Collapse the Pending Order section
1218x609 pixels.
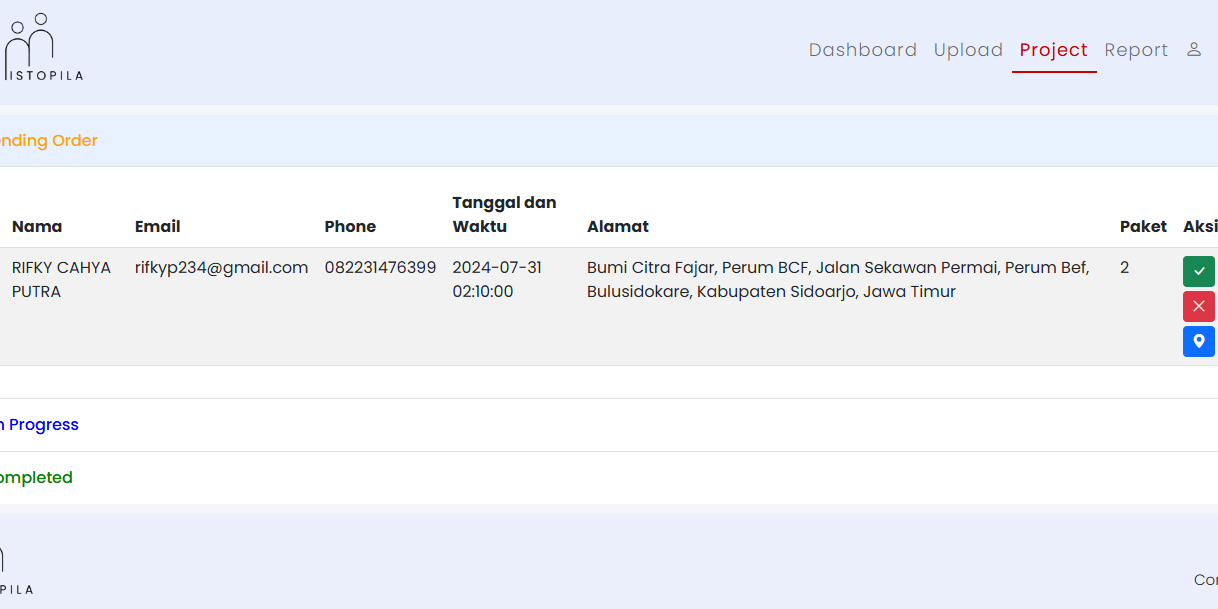pyautogui.click(x=48, y=141)
